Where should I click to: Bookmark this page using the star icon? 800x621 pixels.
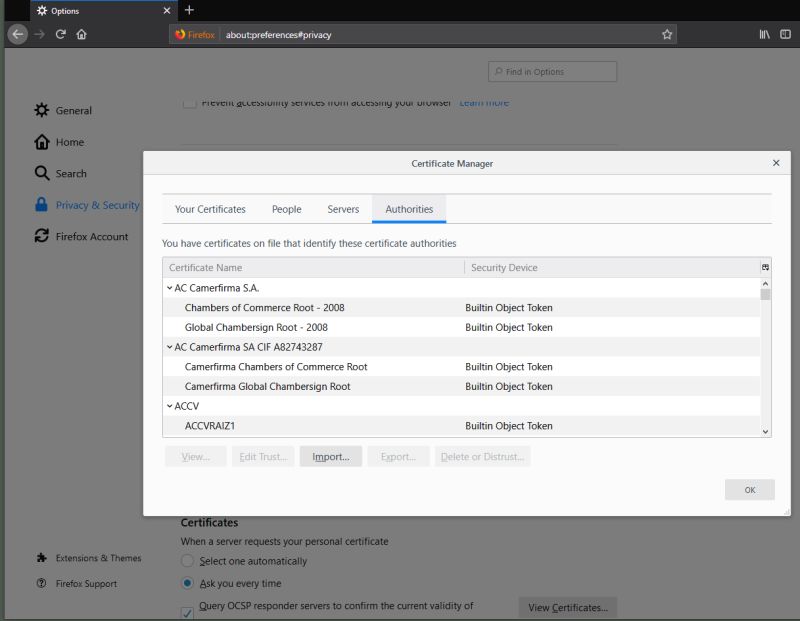click(x=666, y=33)
